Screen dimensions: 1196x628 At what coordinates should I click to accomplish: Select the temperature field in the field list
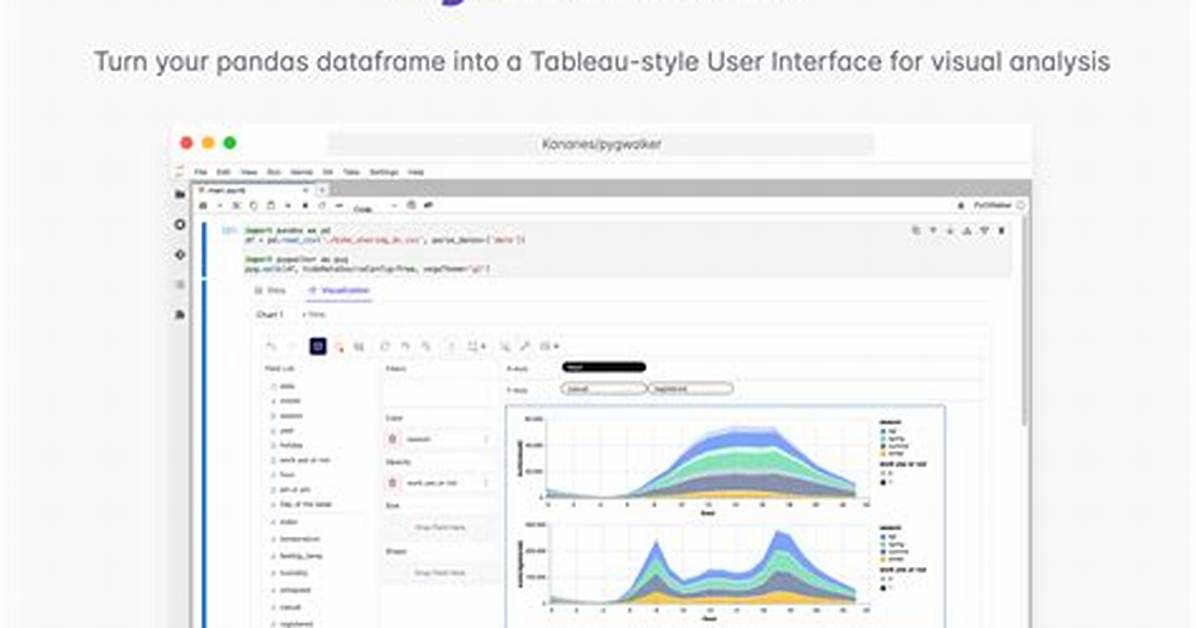tap(299, 539)
